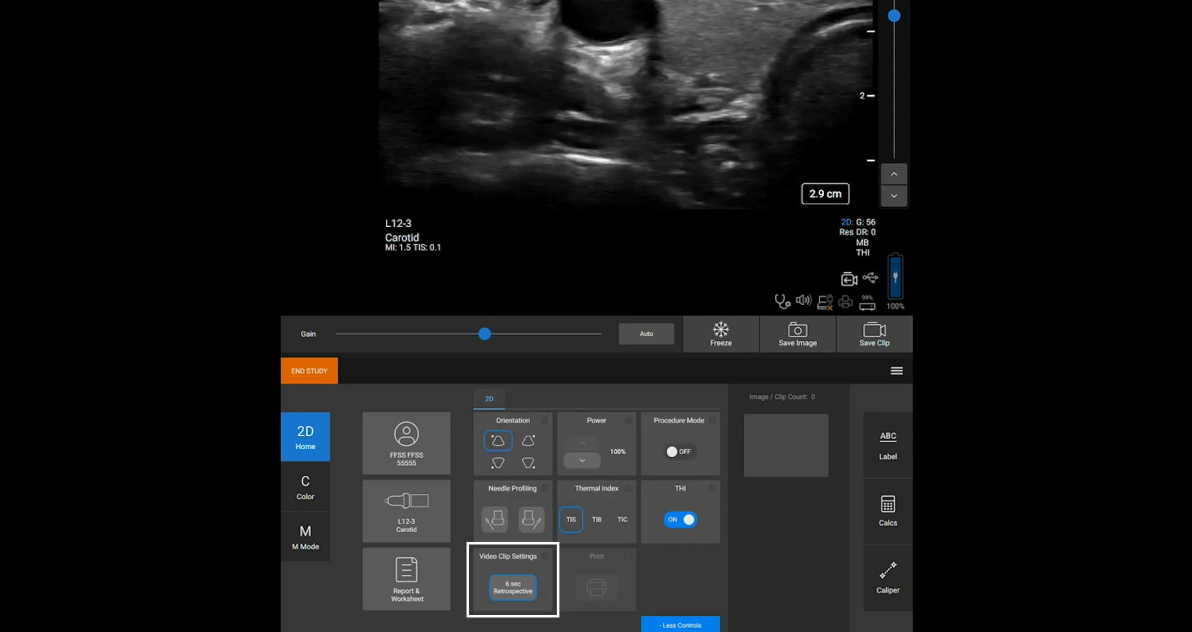This screenshot has height=632, width=1192.
Task: Click the Gain slider handle
Action: (x=484, y=334)
